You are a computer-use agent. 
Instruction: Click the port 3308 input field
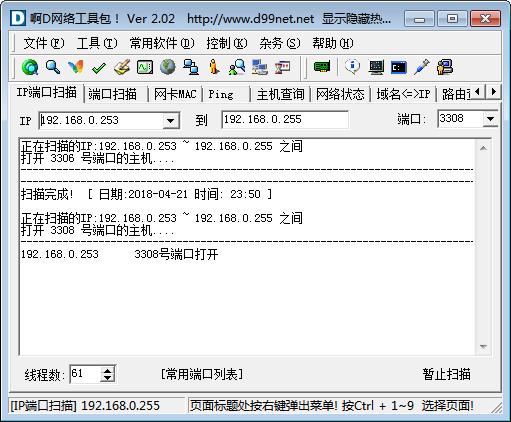tap(460, 119)
